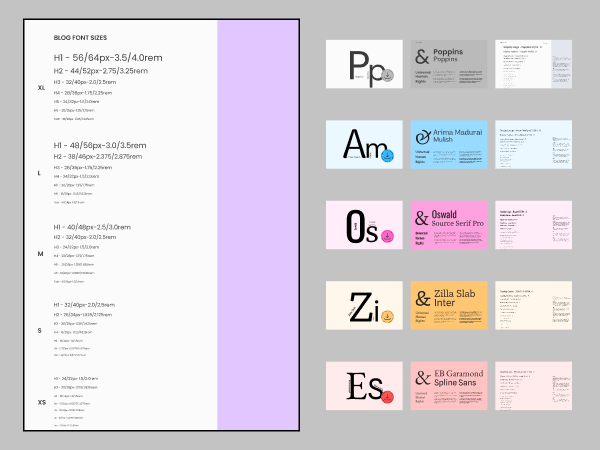Open the white 'Pp' Poppins cover thumbnail

click(364, 64)
